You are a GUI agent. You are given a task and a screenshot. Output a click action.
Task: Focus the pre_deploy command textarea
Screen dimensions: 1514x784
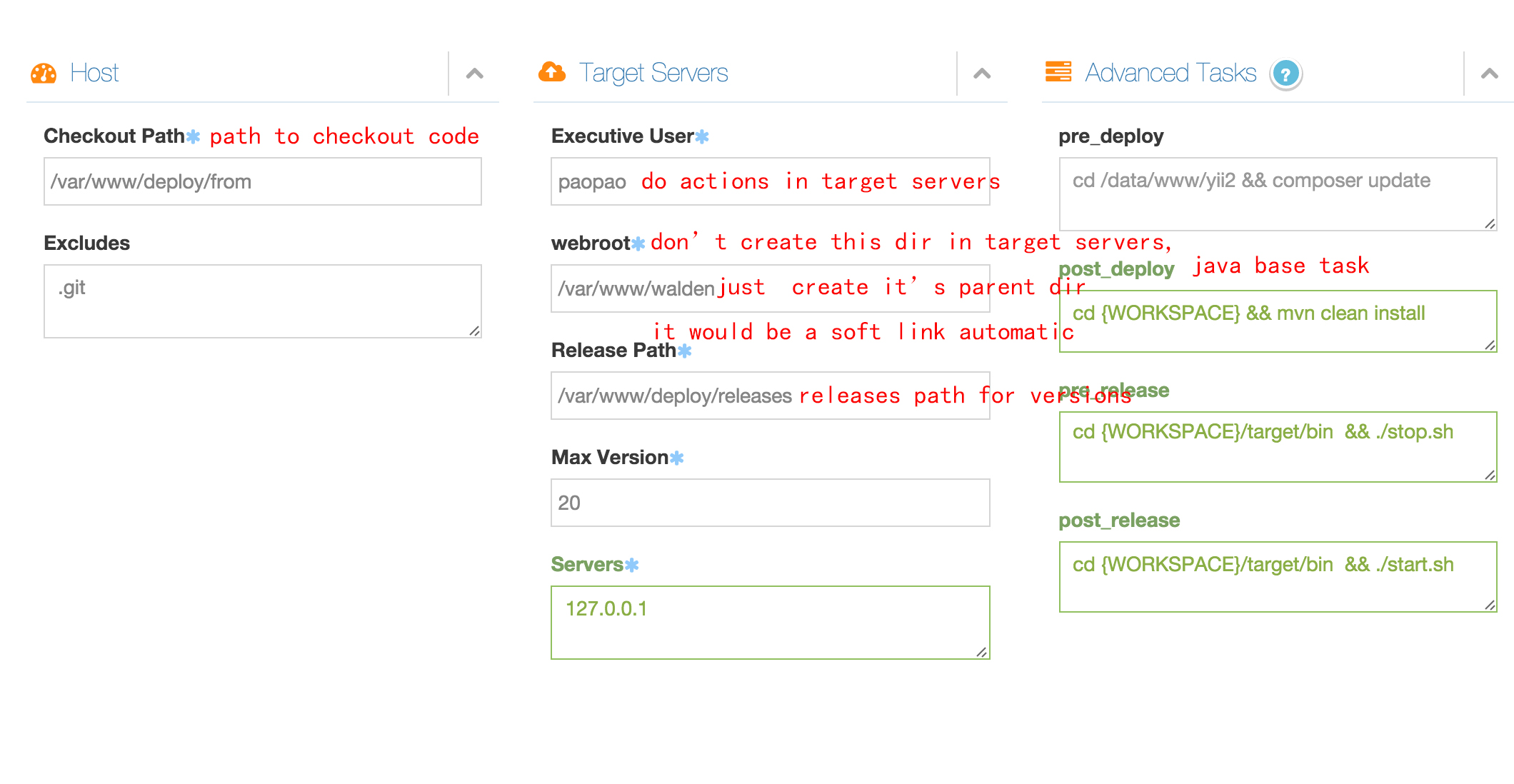click(1277, 194)
